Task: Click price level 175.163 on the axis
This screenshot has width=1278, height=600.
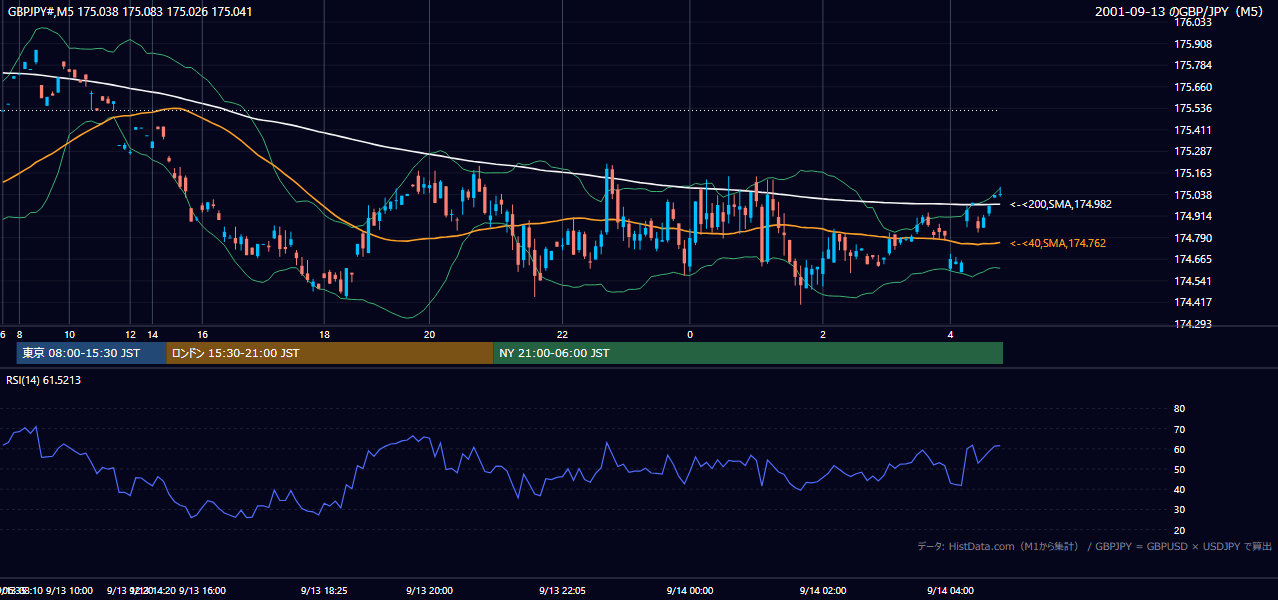Action: 1193,174
